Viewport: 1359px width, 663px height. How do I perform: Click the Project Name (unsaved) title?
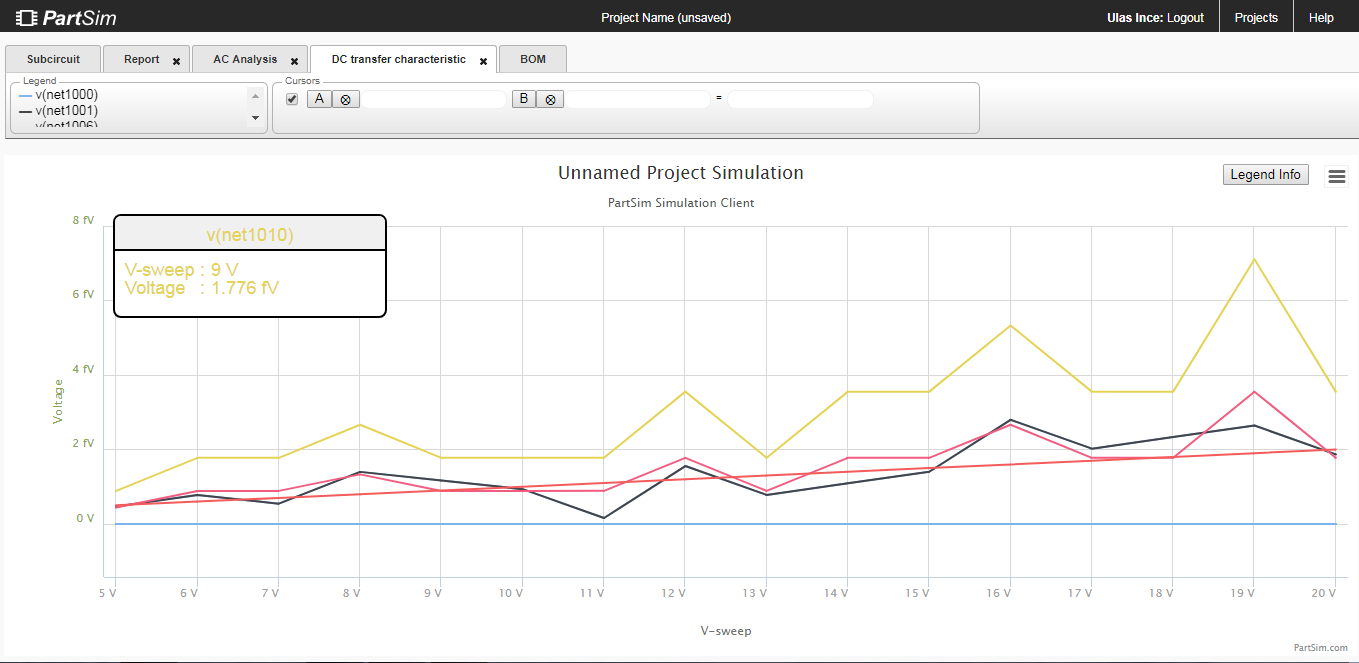coord(666,18)
